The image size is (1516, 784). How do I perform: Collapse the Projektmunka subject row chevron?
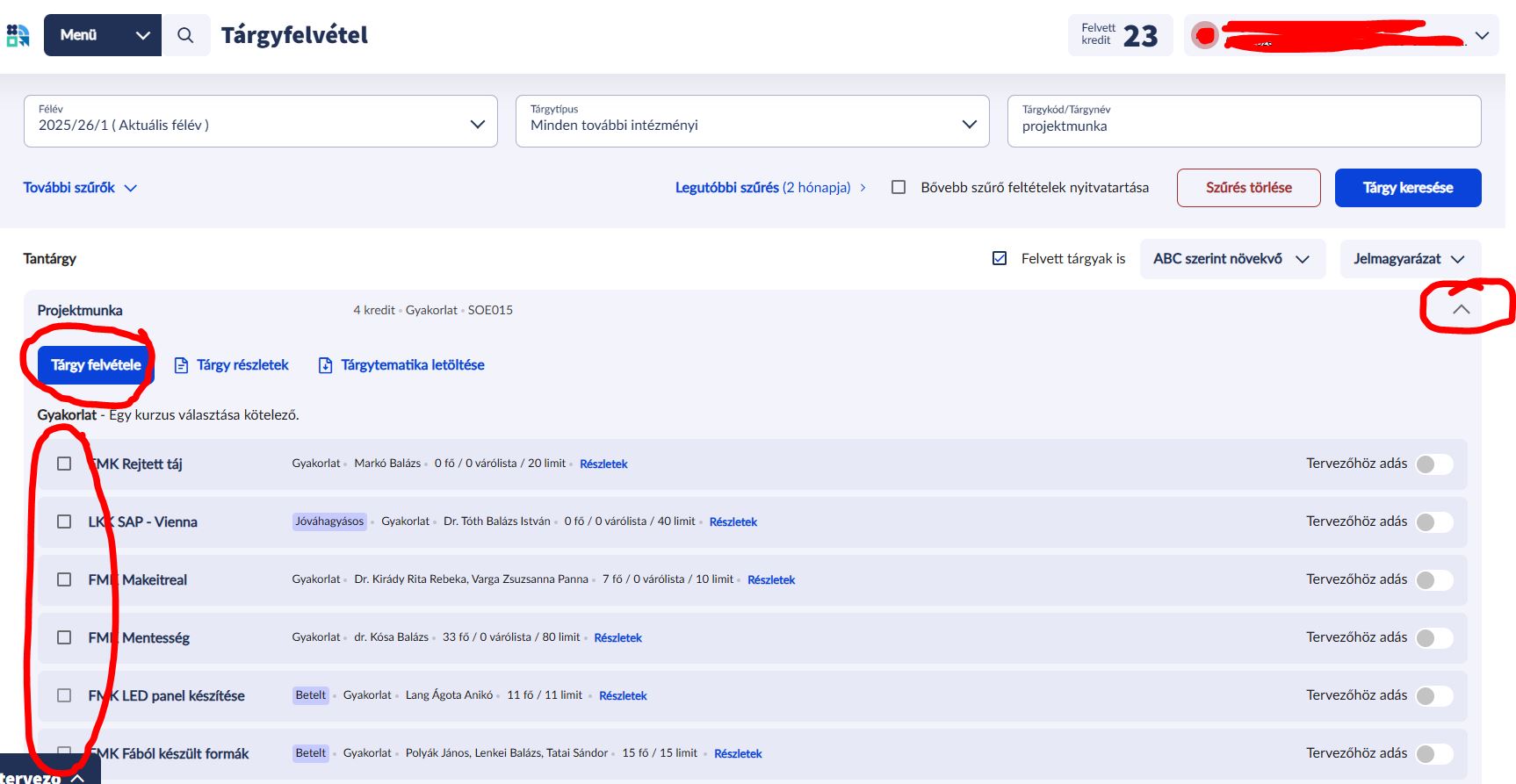(1461, 309)
